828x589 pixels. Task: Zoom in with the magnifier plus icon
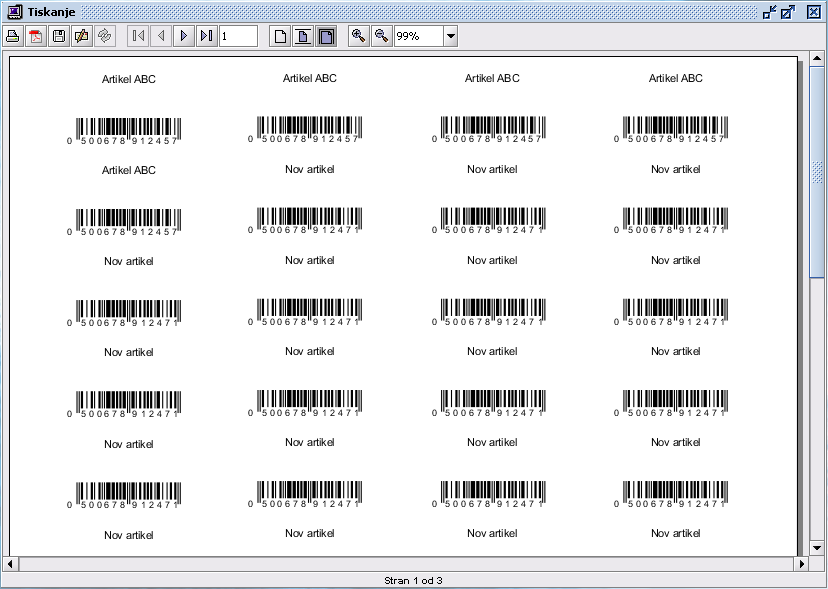tap(358, 36)
